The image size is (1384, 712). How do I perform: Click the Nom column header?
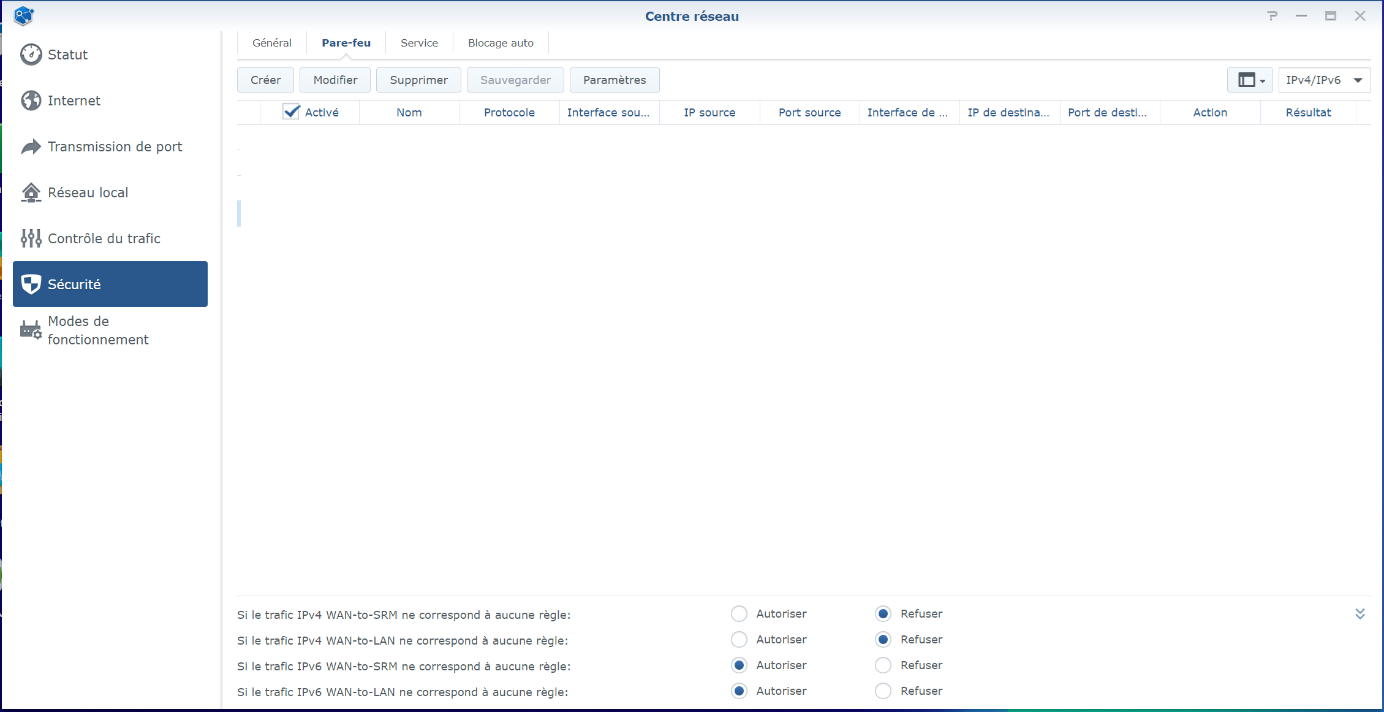tap(409, 112)
